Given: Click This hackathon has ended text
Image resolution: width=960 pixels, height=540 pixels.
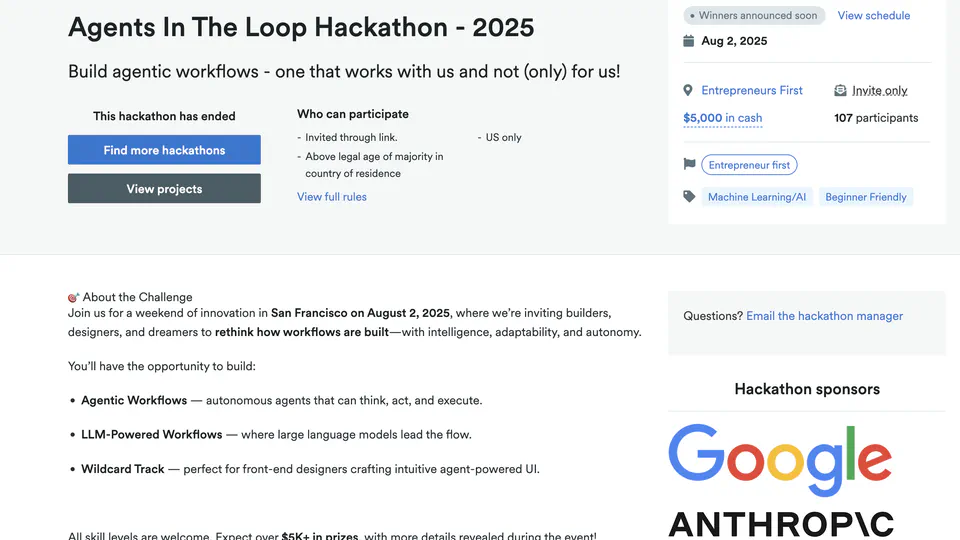Looking at the screenshot, I should pos(164,116).
